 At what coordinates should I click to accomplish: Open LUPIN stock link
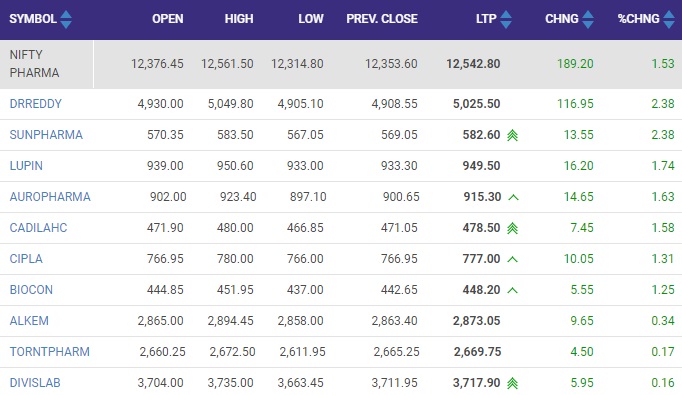coord(26,166)
